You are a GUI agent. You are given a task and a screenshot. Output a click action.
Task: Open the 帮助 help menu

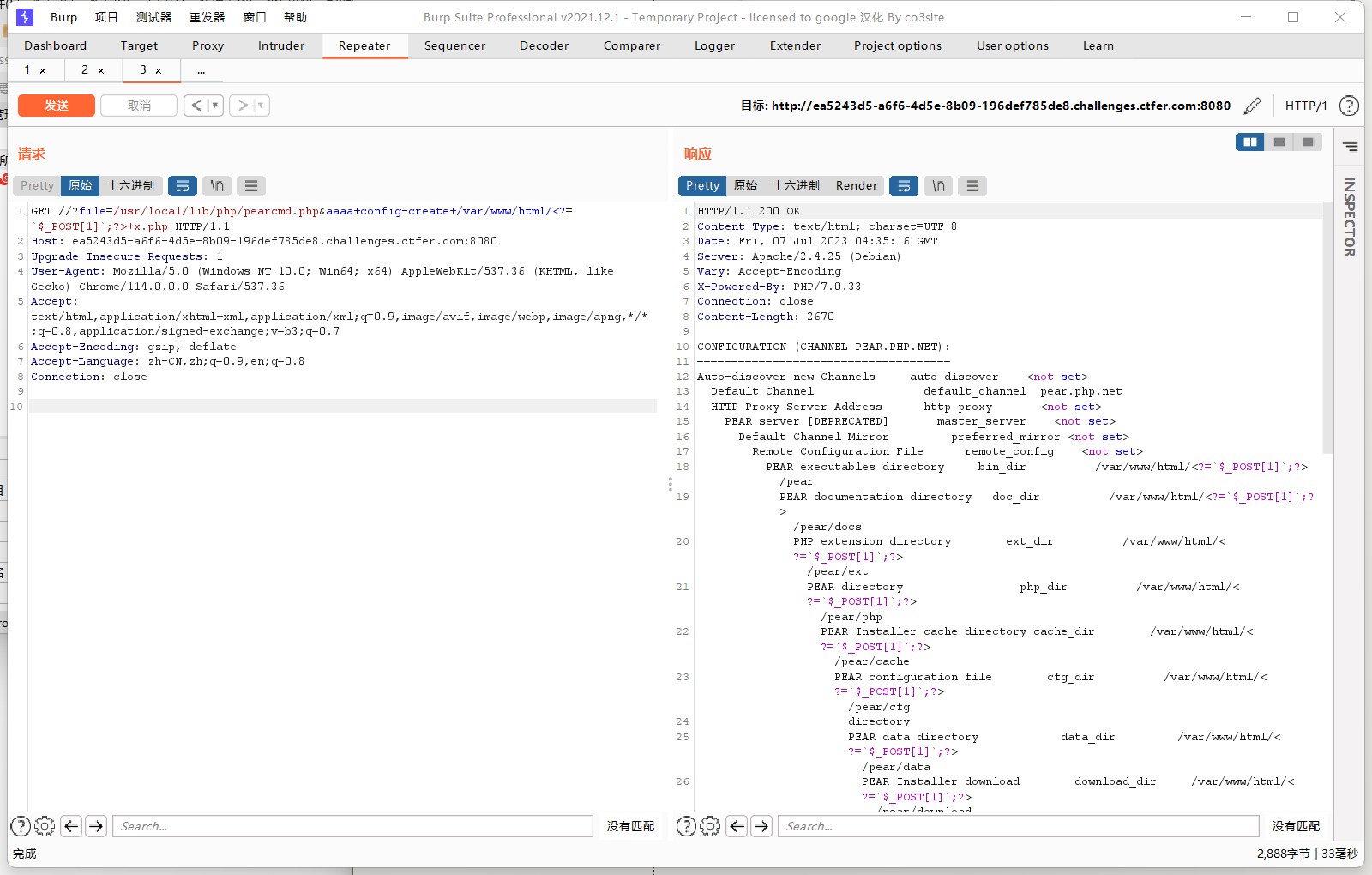[x=295, y=17]
